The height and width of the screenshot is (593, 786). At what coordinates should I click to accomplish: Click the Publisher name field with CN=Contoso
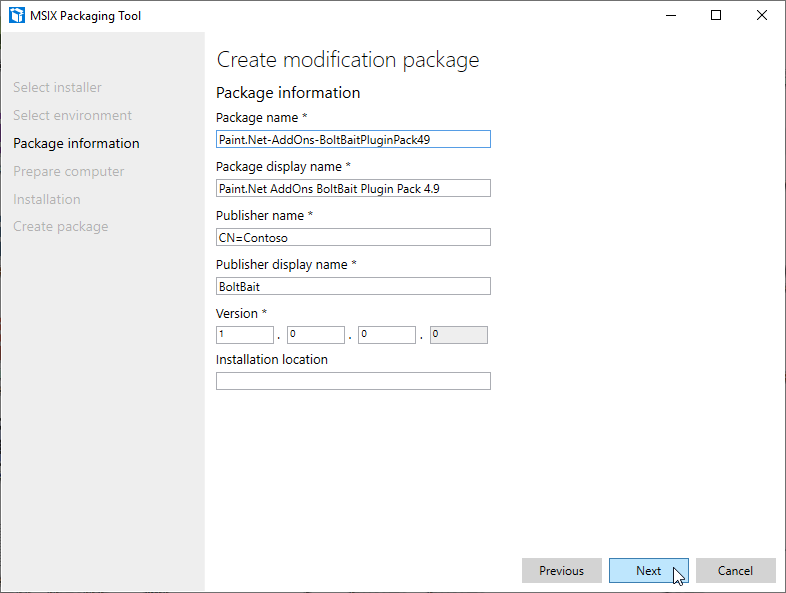click(353, 237)
